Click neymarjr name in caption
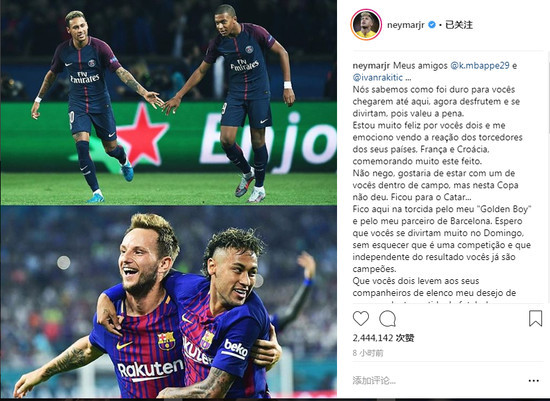The height and width of the screenshot is (401, 550). [x=371, y=66]
